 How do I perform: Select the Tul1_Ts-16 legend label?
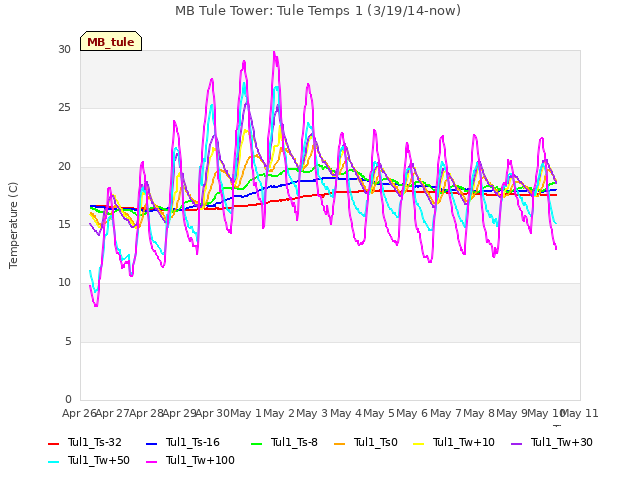[193, 442]
